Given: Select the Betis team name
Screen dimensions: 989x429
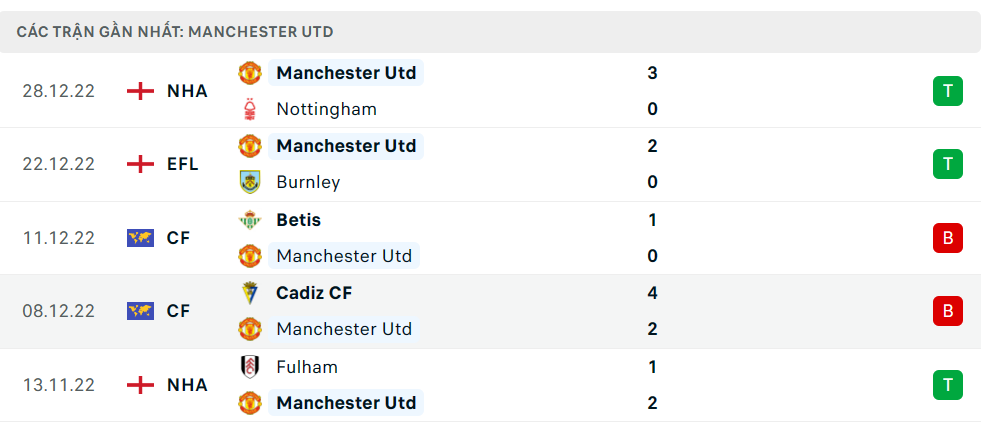Looking at the screenshot, I should pos(298,220).
